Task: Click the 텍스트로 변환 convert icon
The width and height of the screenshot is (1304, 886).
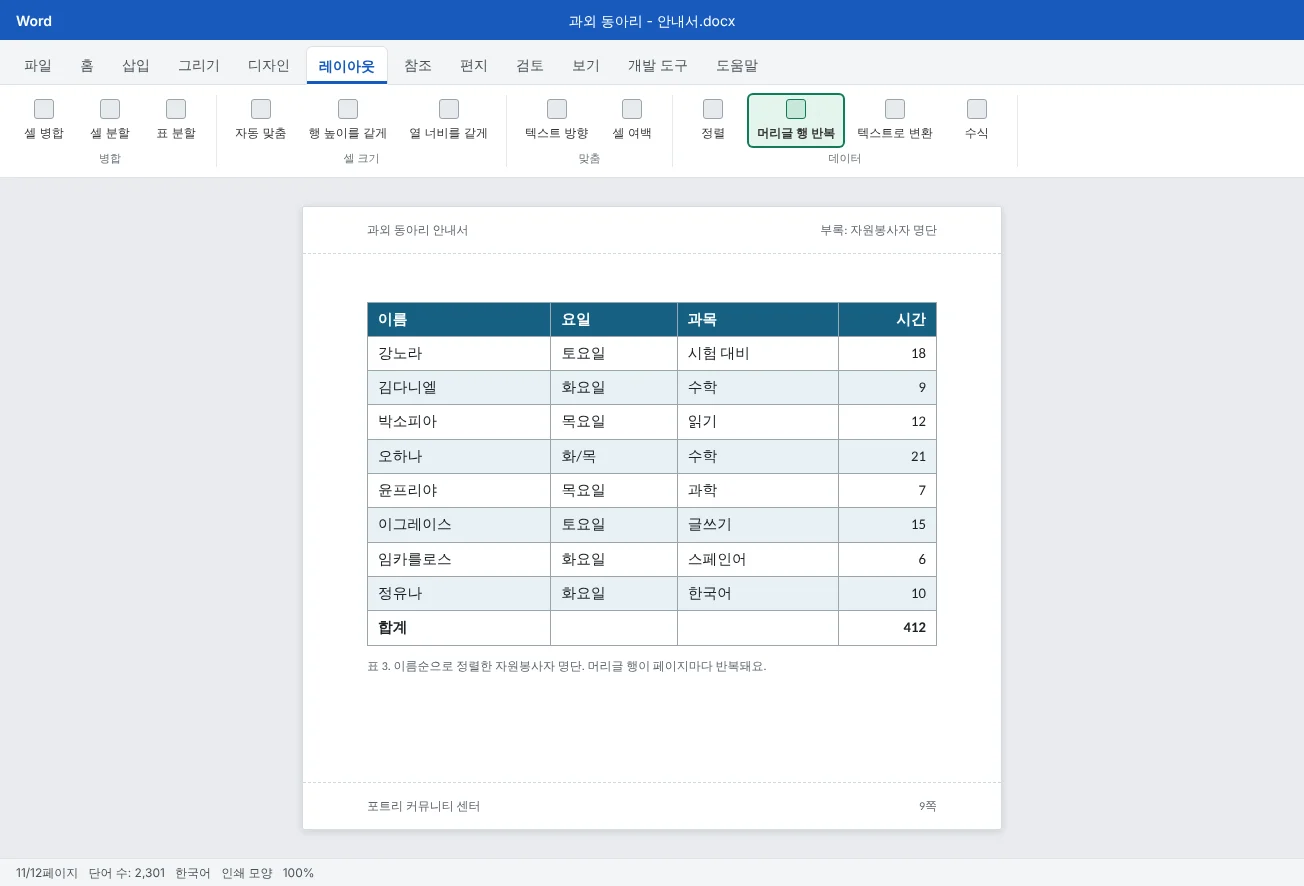Action: point(895,109)
